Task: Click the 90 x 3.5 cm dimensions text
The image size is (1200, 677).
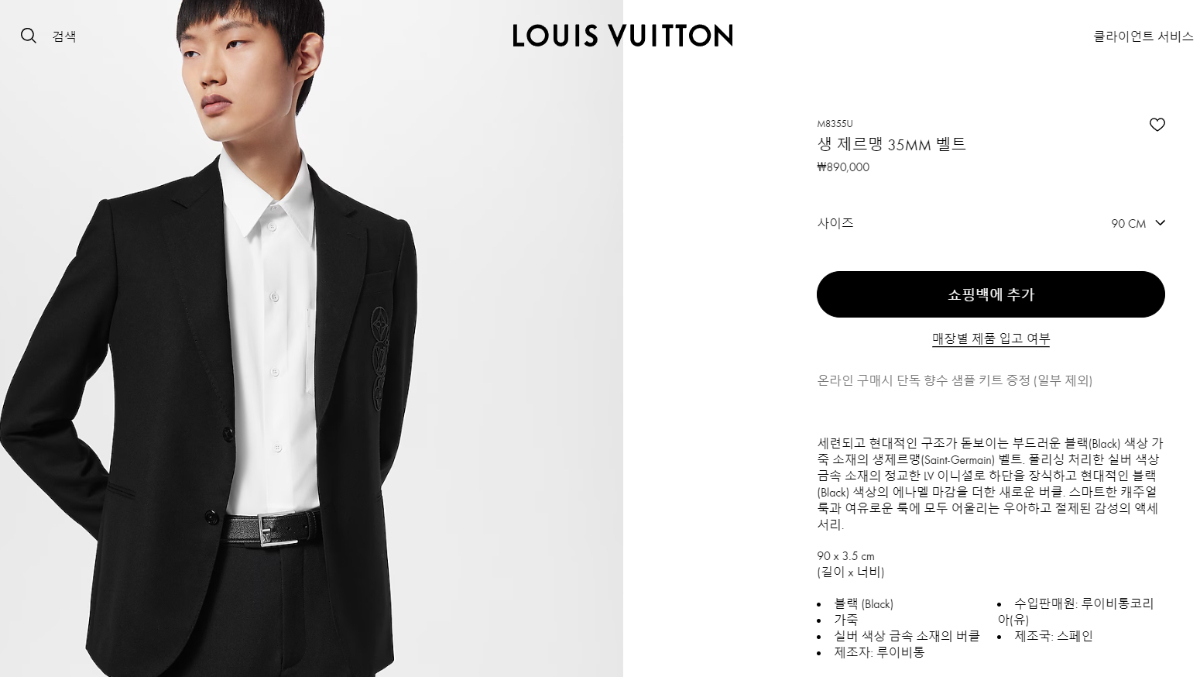Action: coord(846,556)
